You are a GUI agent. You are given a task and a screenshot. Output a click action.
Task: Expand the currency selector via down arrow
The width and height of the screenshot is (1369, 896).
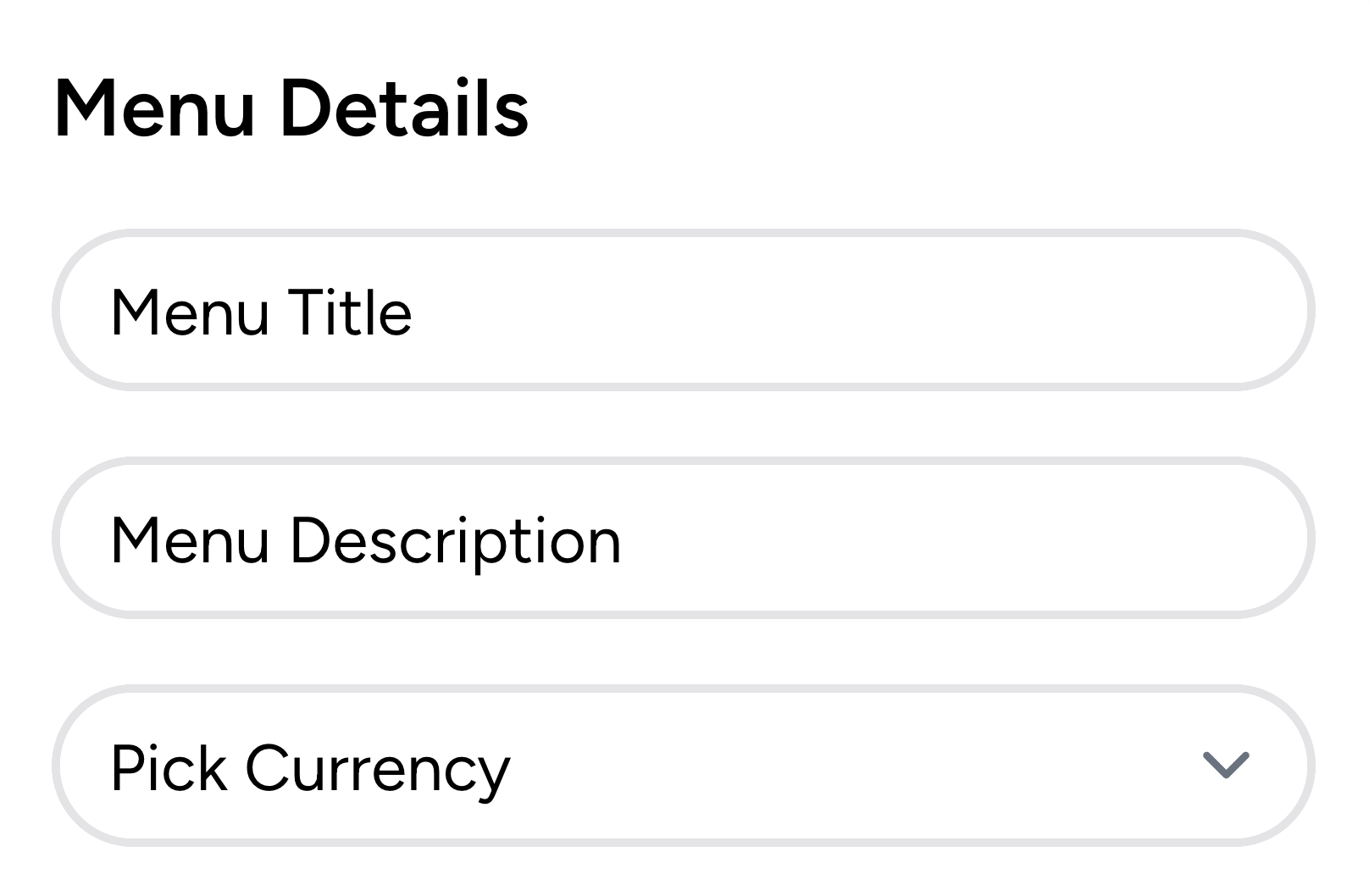coord(1226,765)
